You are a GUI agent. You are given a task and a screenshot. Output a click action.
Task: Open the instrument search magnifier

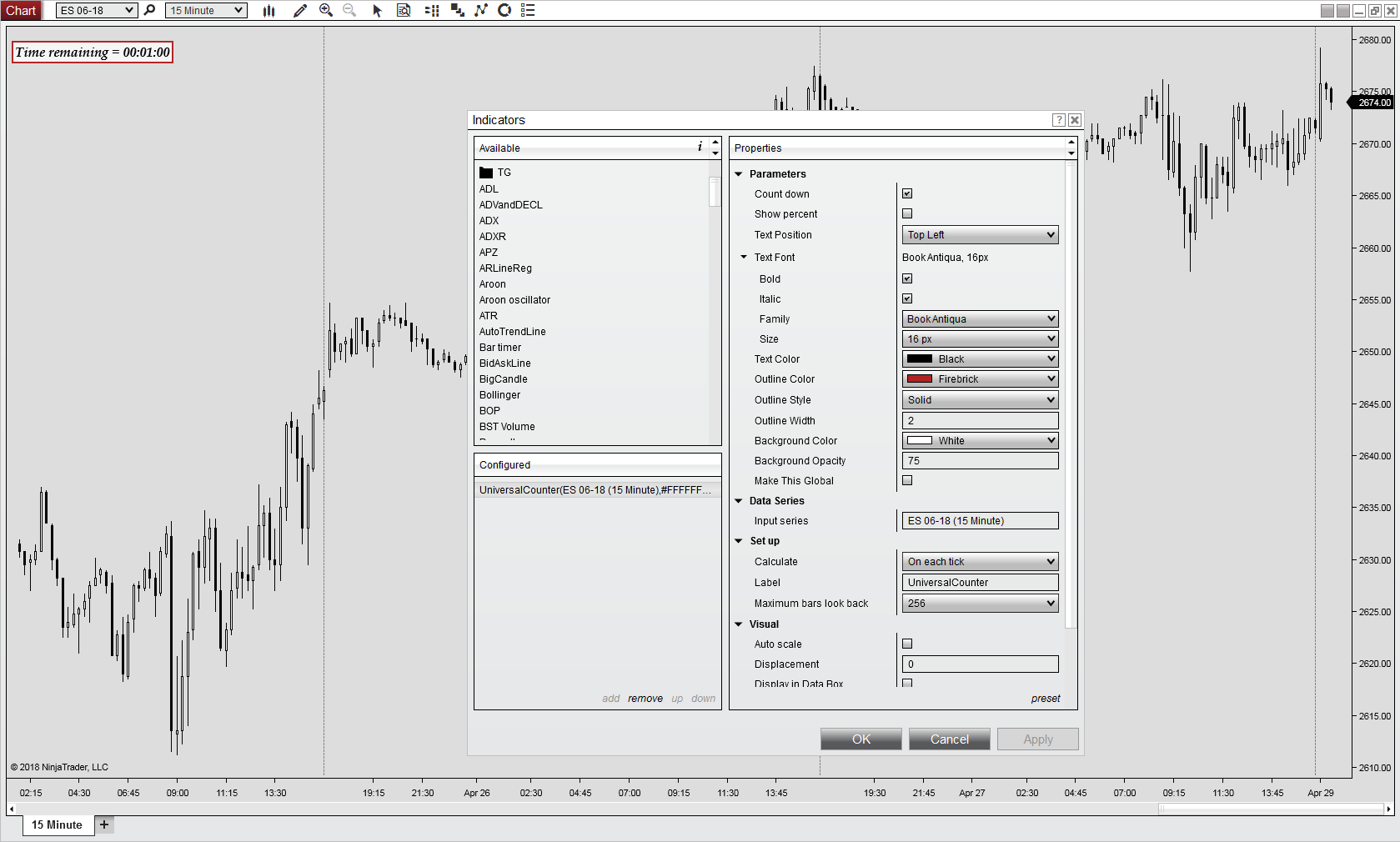tap(150, 10)
